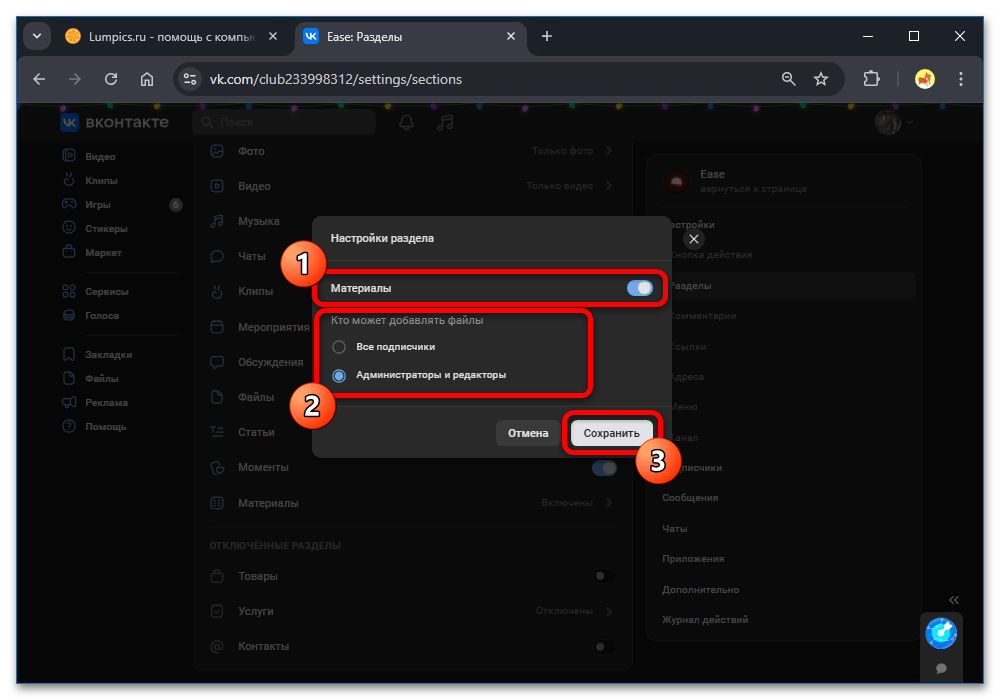This screenshot has width=1000, height=700.
Task: Expand the Видео section settings chevron
Action: click(609, 186)
